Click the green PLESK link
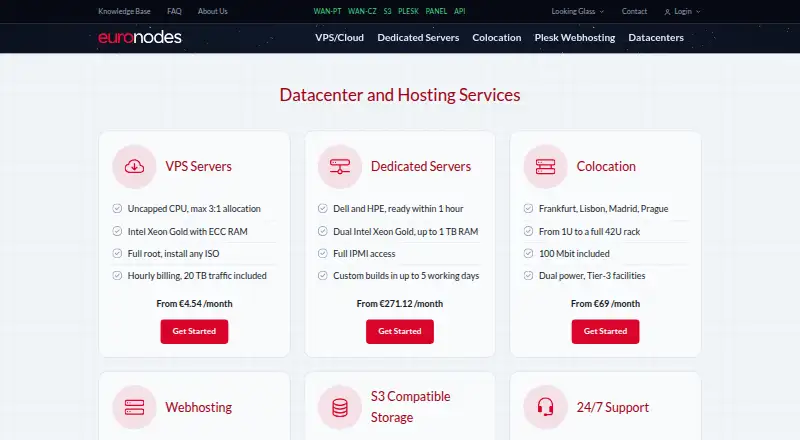This screenshot has height=440, width=800. click(x=409, y=11)
